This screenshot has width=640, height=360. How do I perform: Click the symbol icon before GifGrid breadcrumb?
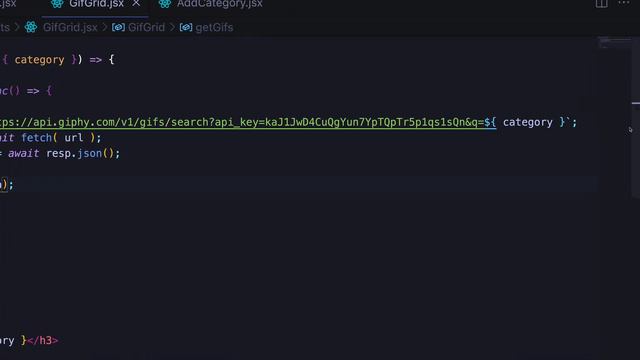[118, 27]
